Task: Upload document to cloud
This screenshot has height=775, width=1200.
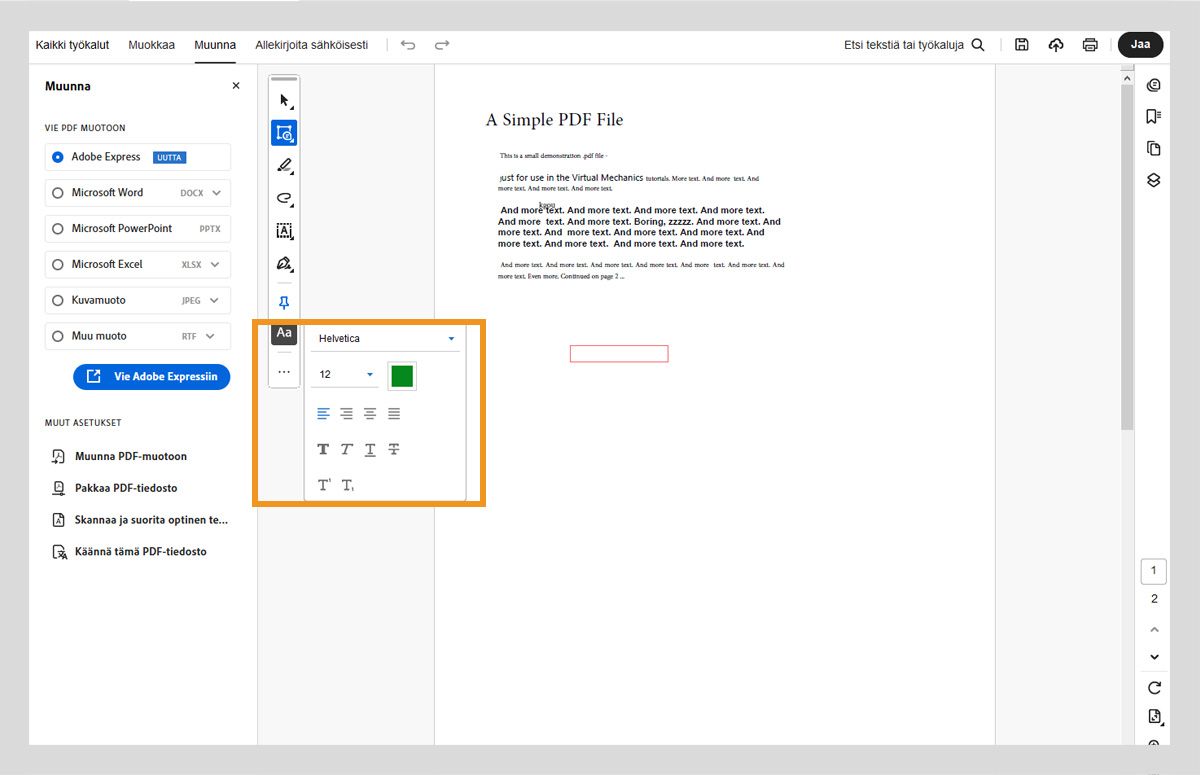Action: tap(1056, 45)
